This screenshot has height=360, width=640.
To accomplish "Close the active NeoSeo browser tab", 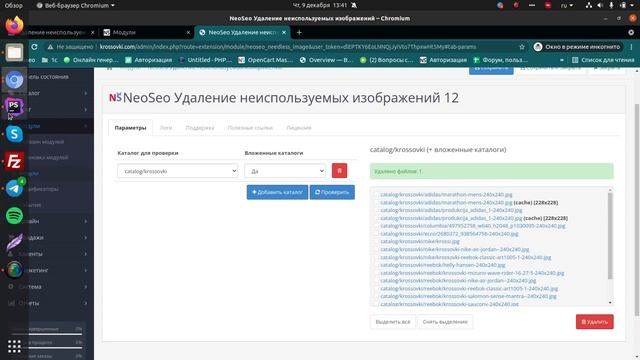I will [284, 32].
